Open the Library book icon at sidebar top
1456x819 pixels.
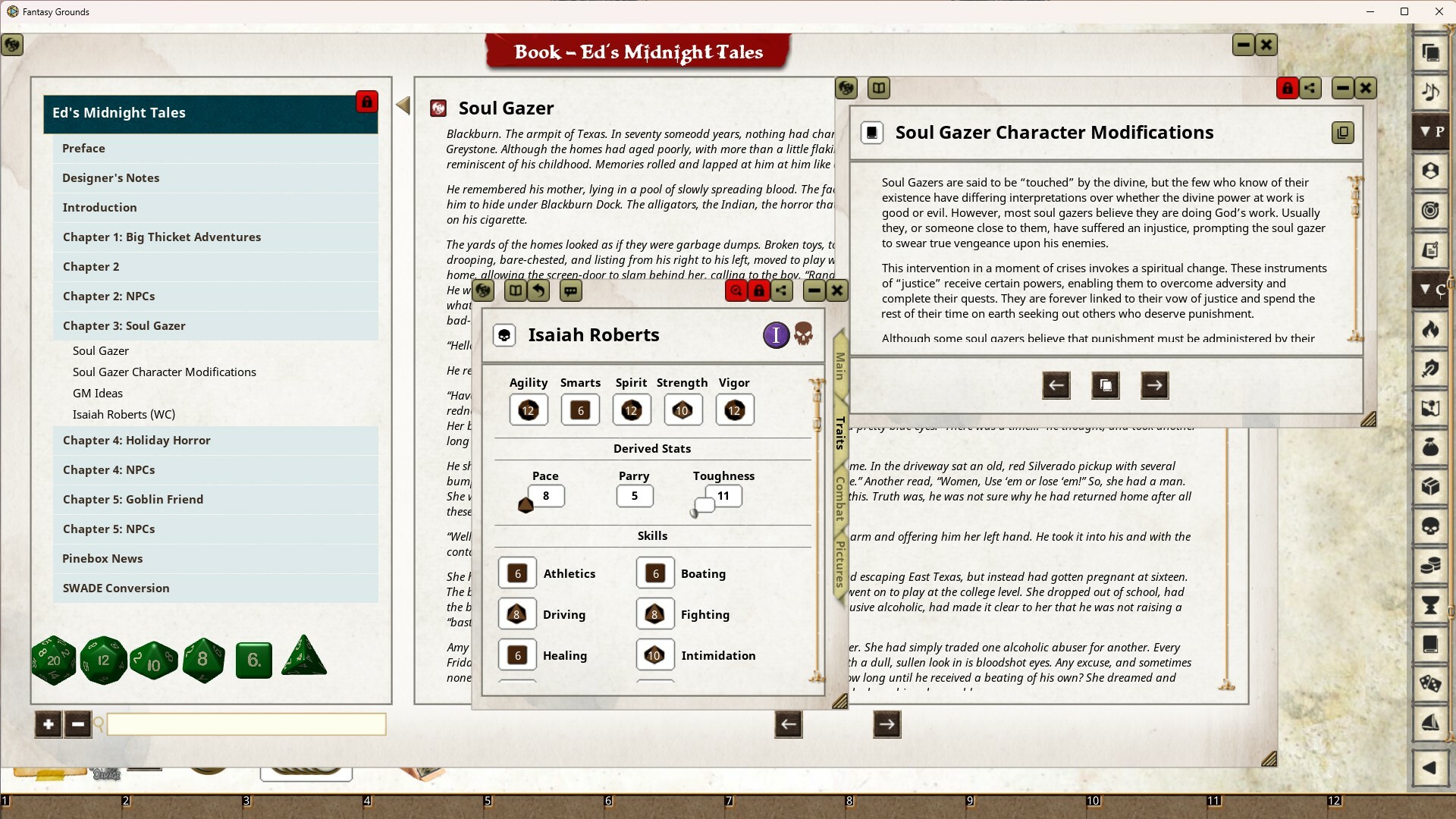[1429, 53]
